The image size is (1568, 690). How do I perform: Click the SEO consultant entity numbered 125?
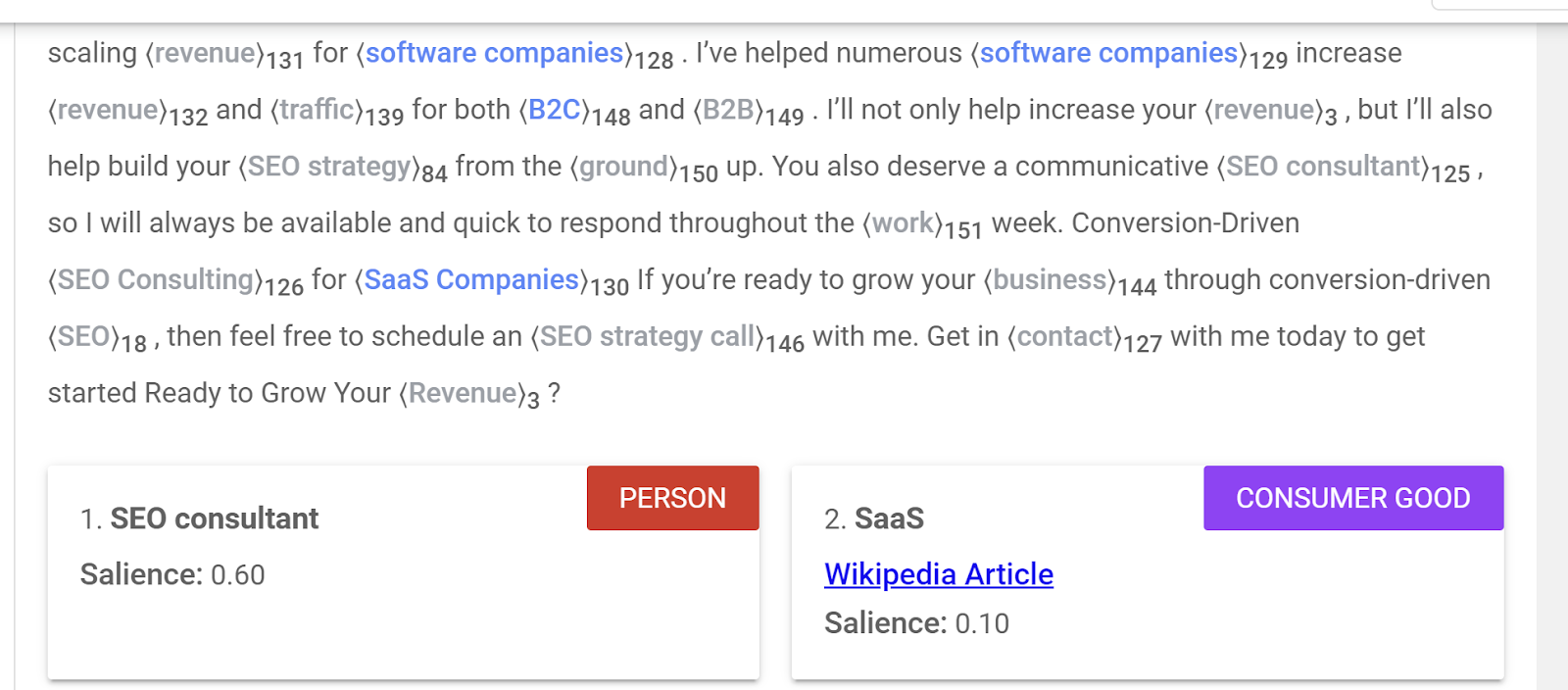pyautogui.click(x=1323, y=167)
